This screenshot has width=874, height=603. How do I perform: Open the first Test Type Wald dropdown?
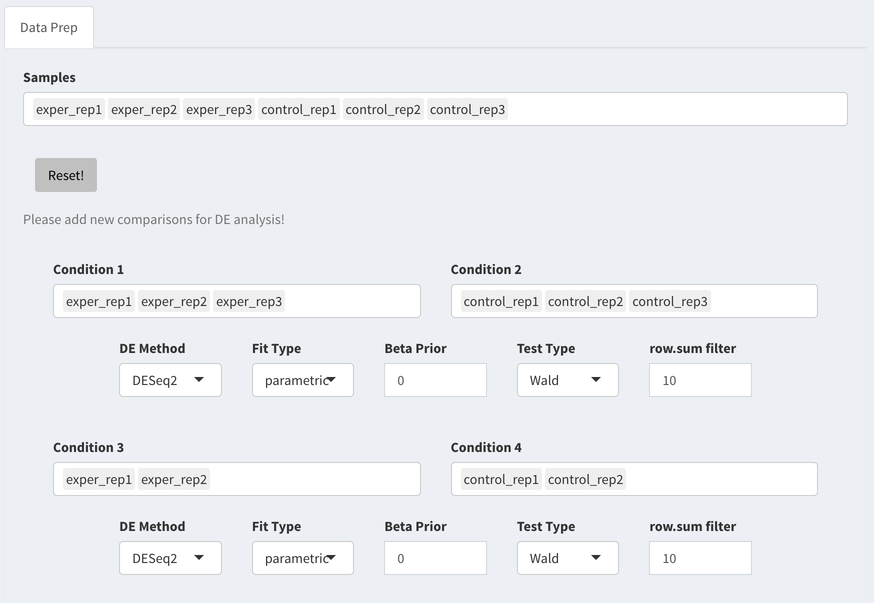pos(567,380)
